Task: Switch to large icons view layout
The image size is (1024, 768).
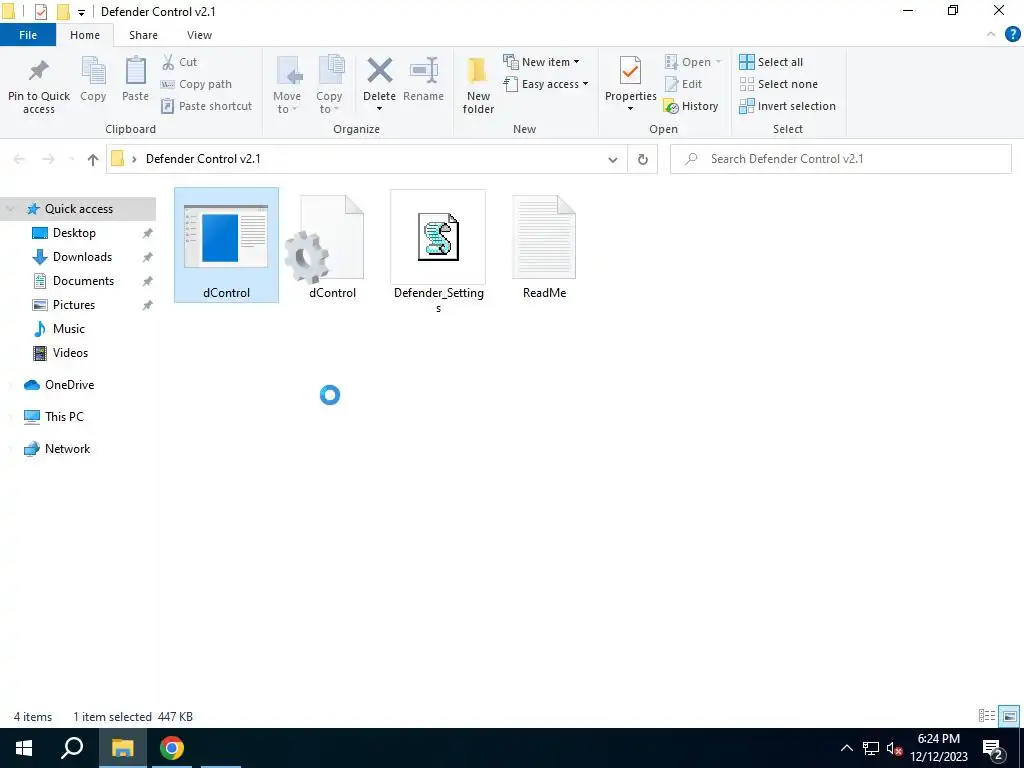Action: (x=1010, y=716)
